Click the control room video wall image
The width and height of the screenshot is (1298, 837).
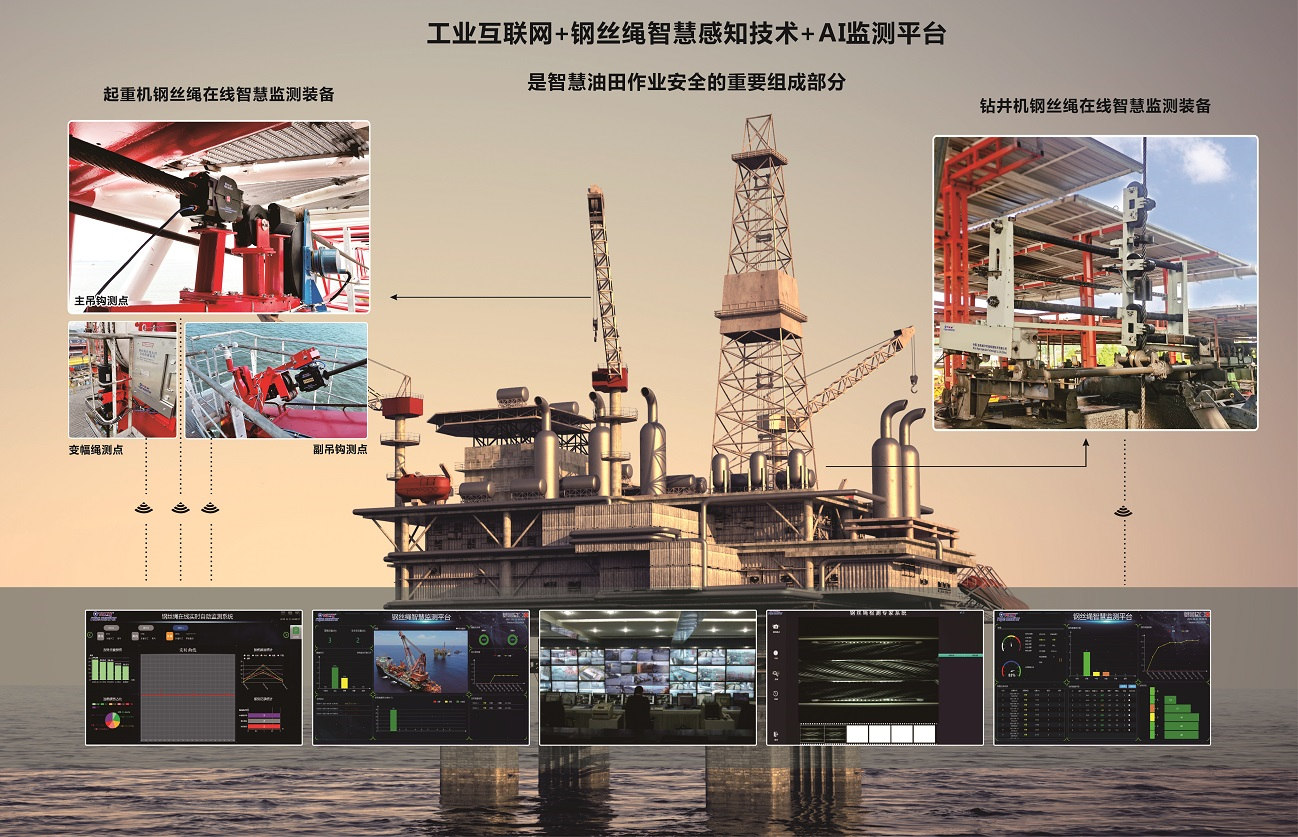pos(647,677)
